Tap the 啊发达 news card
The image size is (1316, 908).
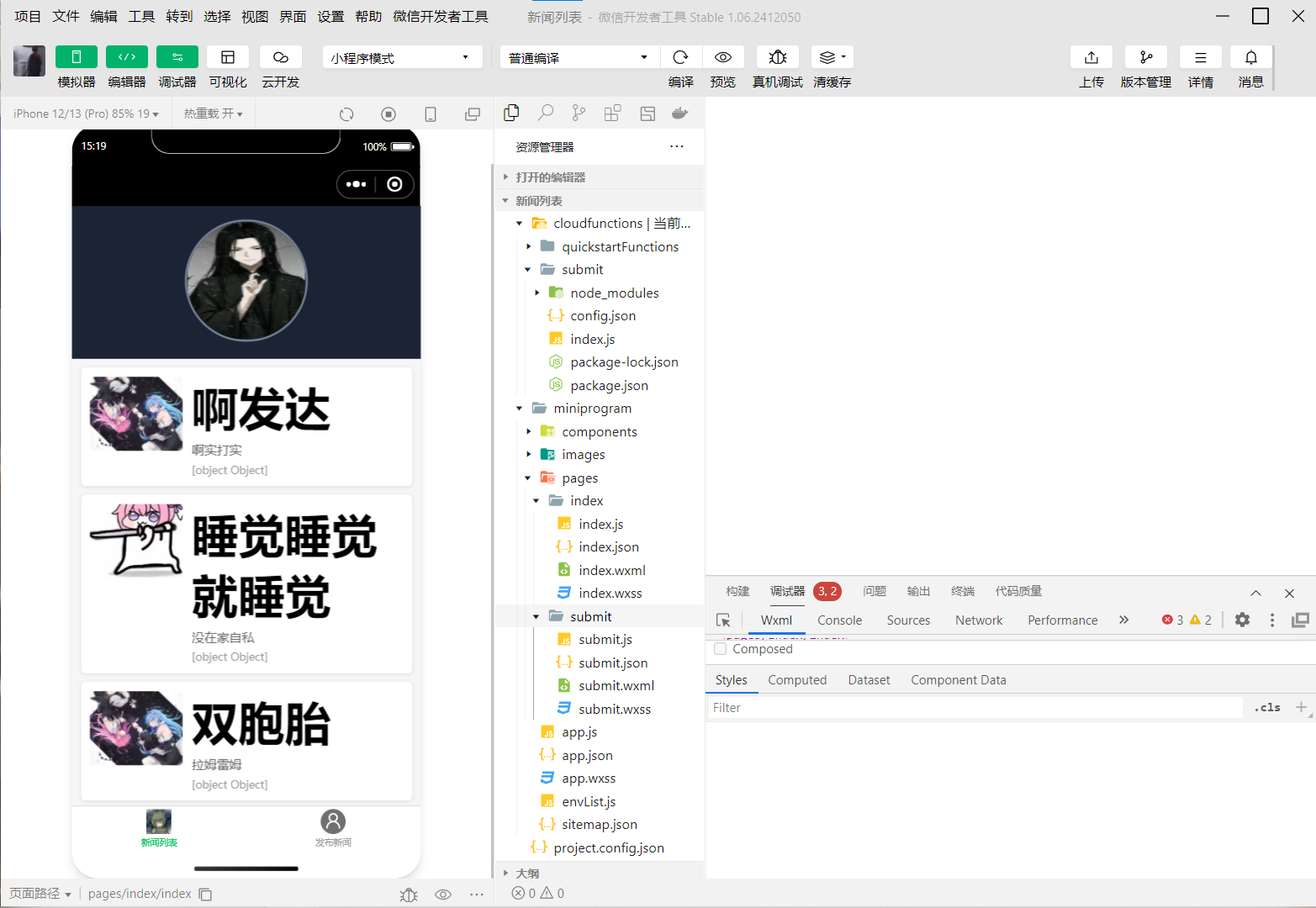click(246, 426)
